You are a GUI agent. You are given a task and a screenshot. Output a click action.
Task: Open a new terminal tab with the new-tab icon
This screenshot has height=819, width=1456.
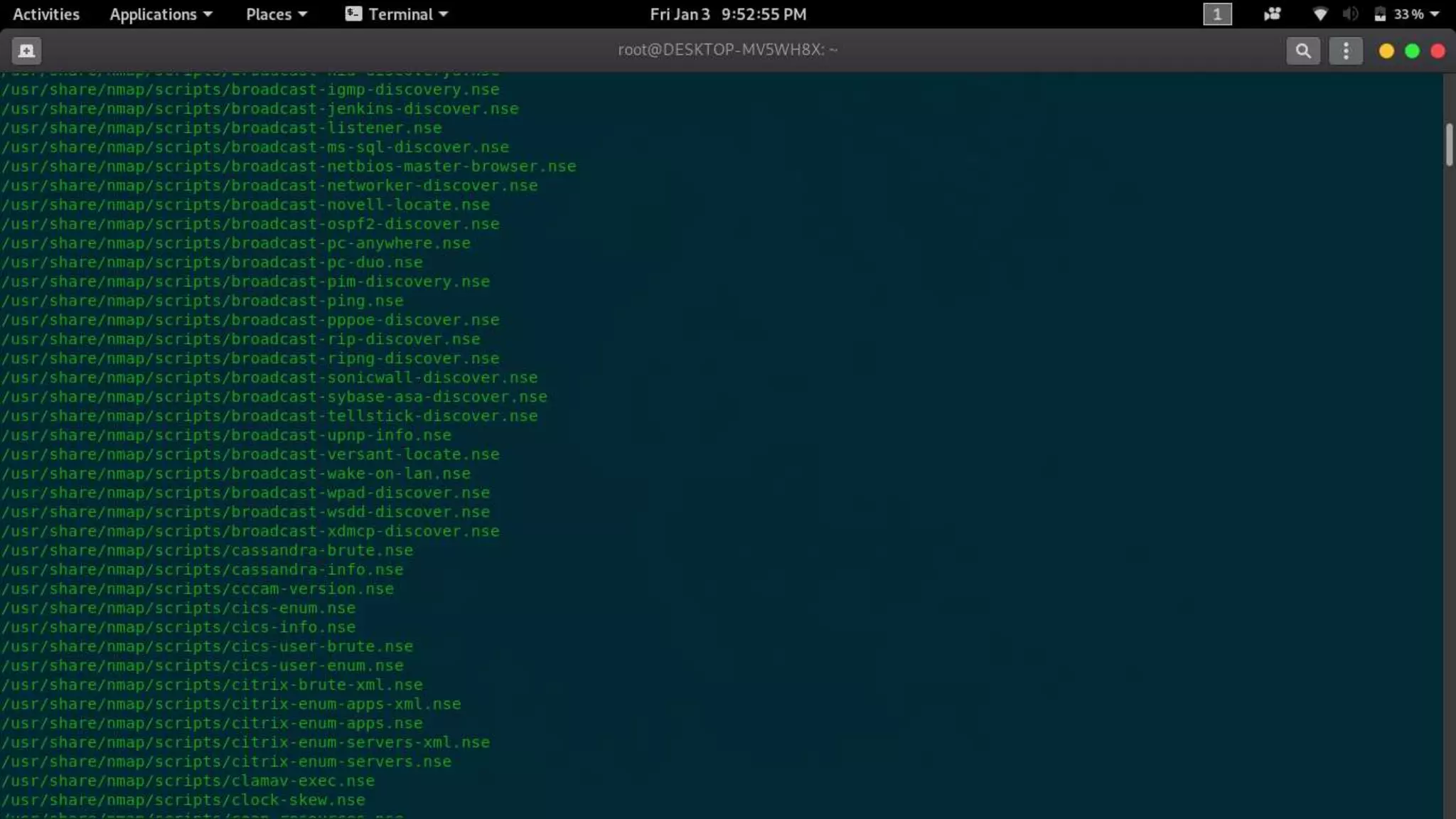coord(26,50)
